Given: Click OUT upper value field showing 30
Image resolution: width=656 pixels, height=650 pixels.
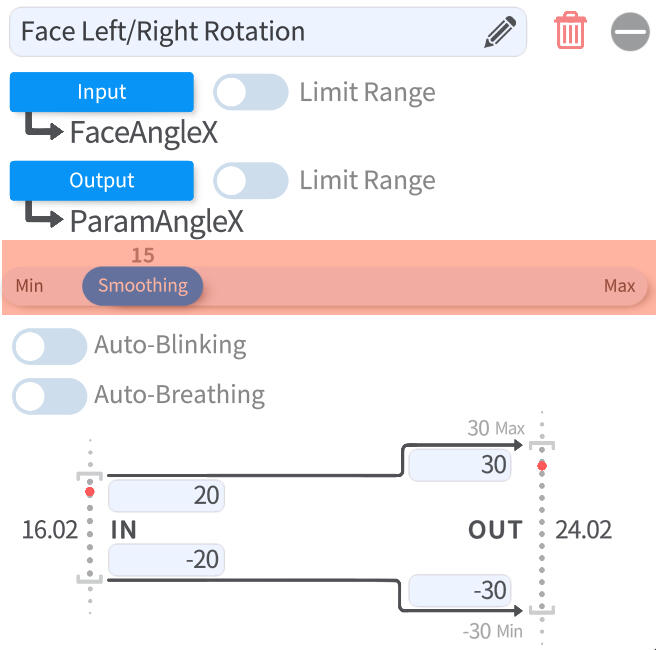Looking at the screenshot, I should click(460, 465).
